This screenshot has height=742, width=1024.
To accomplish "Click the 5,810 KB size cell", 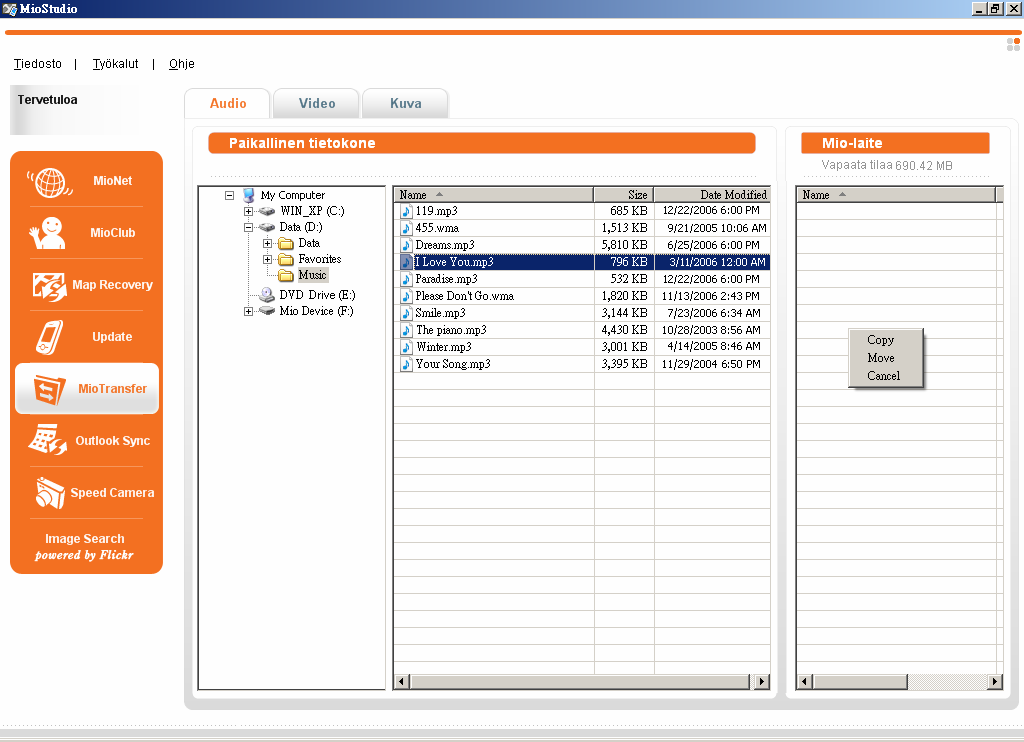I will [624, 245].
